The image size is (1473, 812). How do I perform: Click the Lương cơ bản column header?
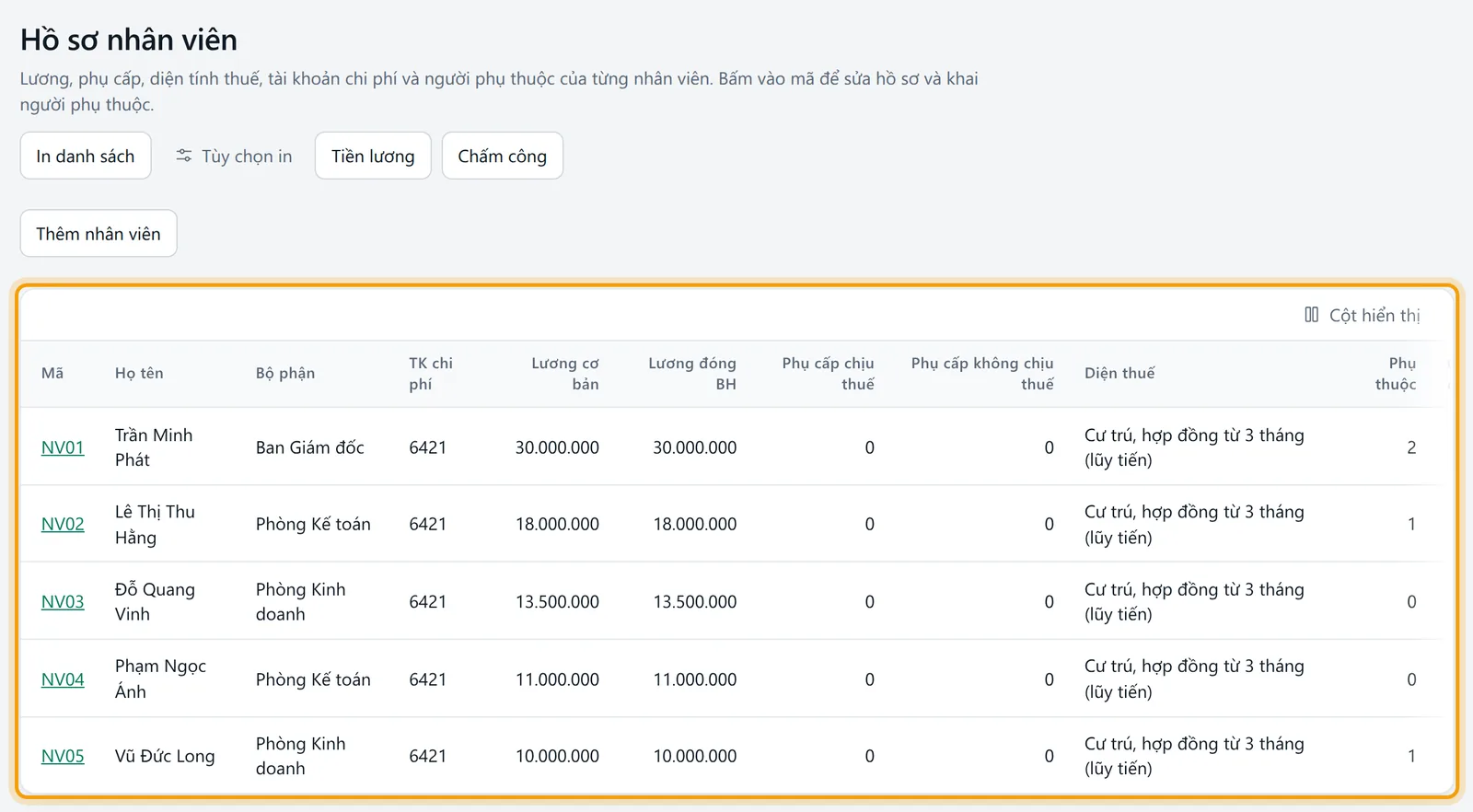point(564,373)
